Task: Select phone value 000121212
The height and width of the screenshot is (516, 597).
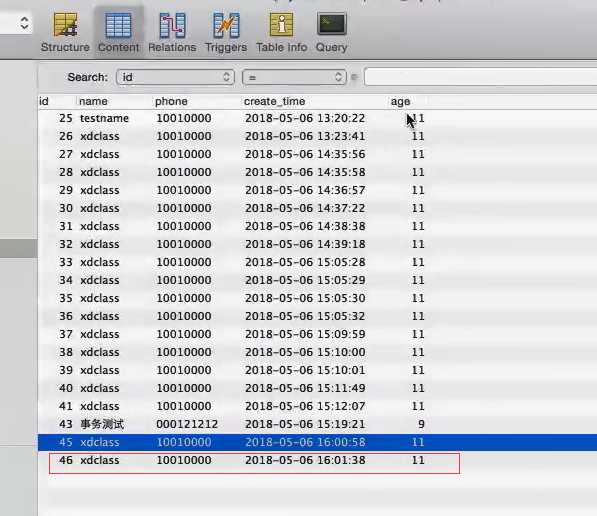Action: (x=187, y=424)
